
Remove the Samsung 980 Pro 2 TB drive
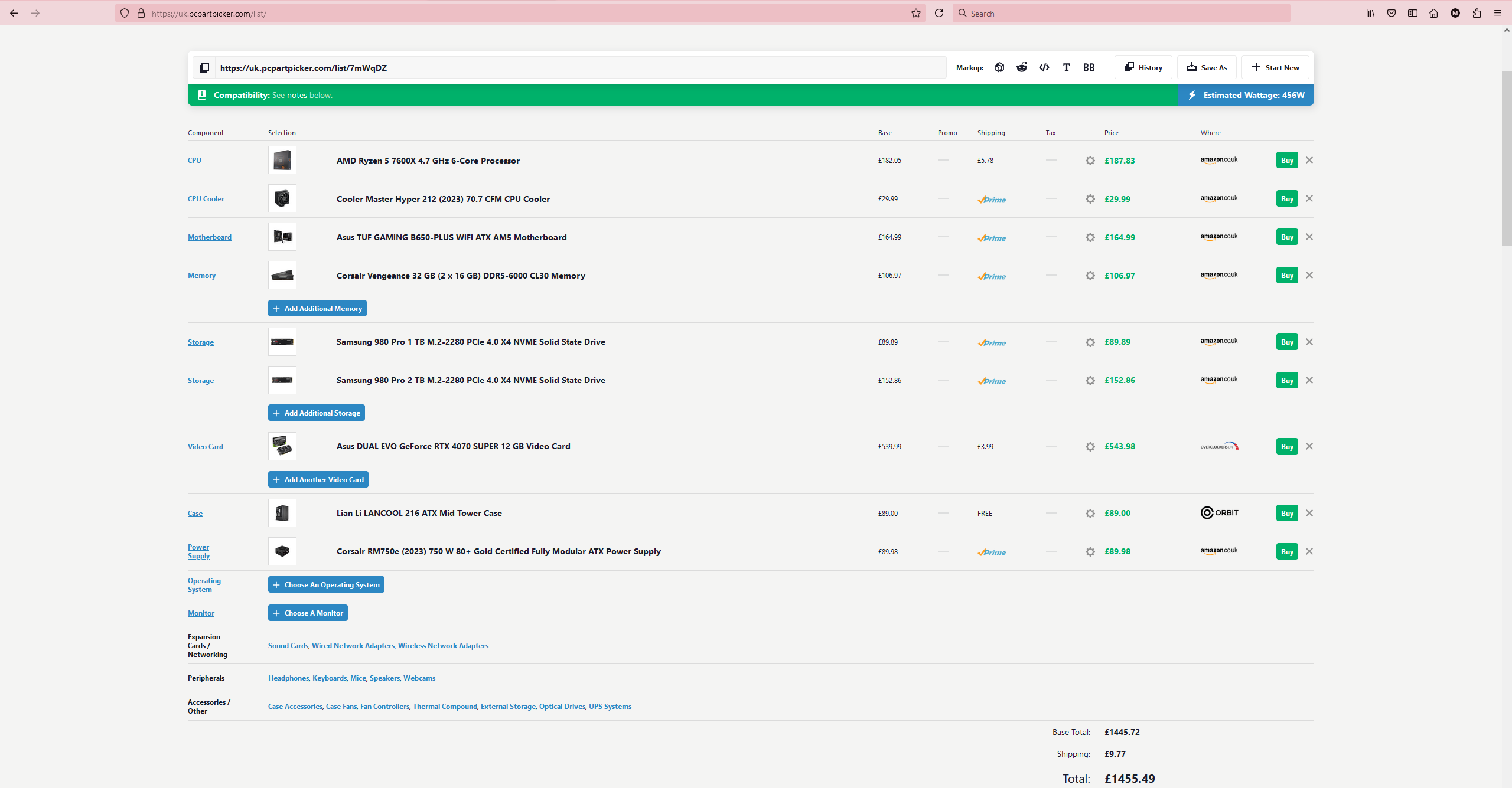[1309, 380]
